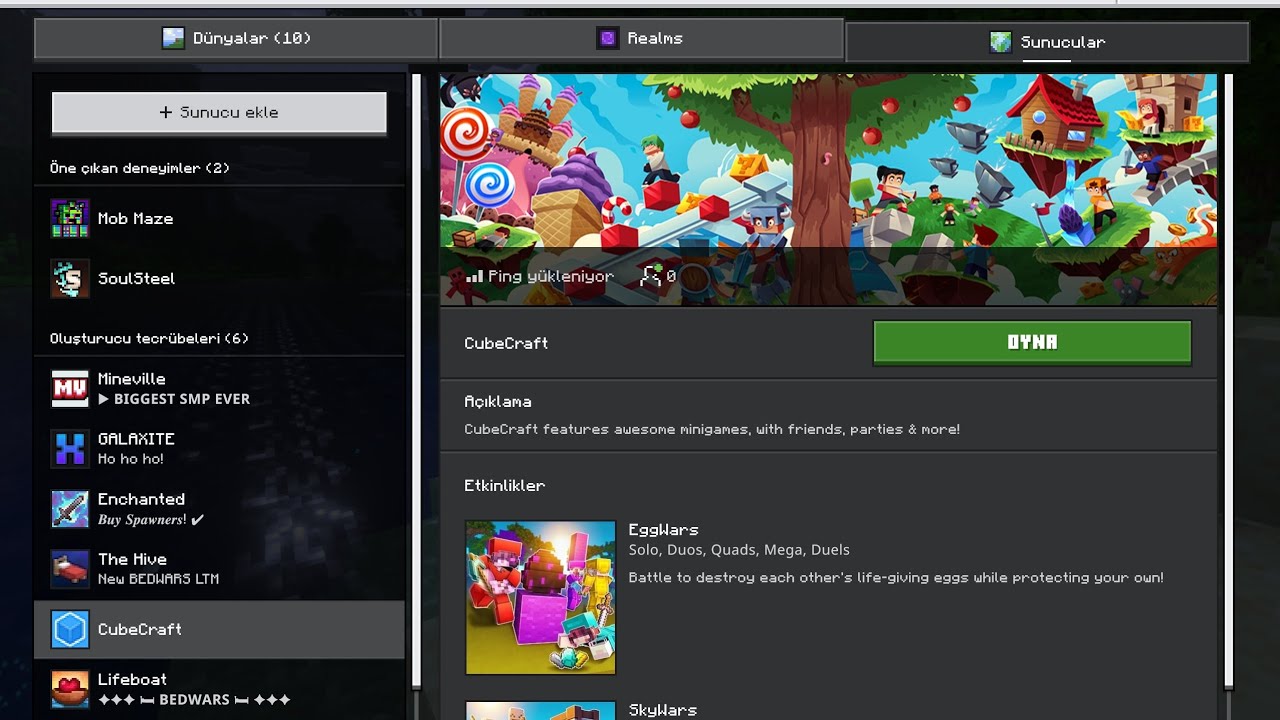Image resolution: width=1280 pixels, height=720 pixels.
Task: Click the Ping yükleniyor status text
Action: pyautogui.click(x=551, y=276)
